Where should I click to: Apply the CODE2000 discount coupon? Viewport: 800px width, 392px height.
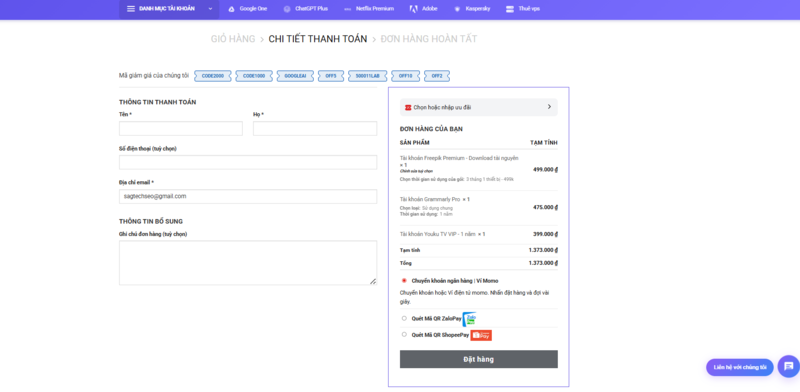pos(213,76)
